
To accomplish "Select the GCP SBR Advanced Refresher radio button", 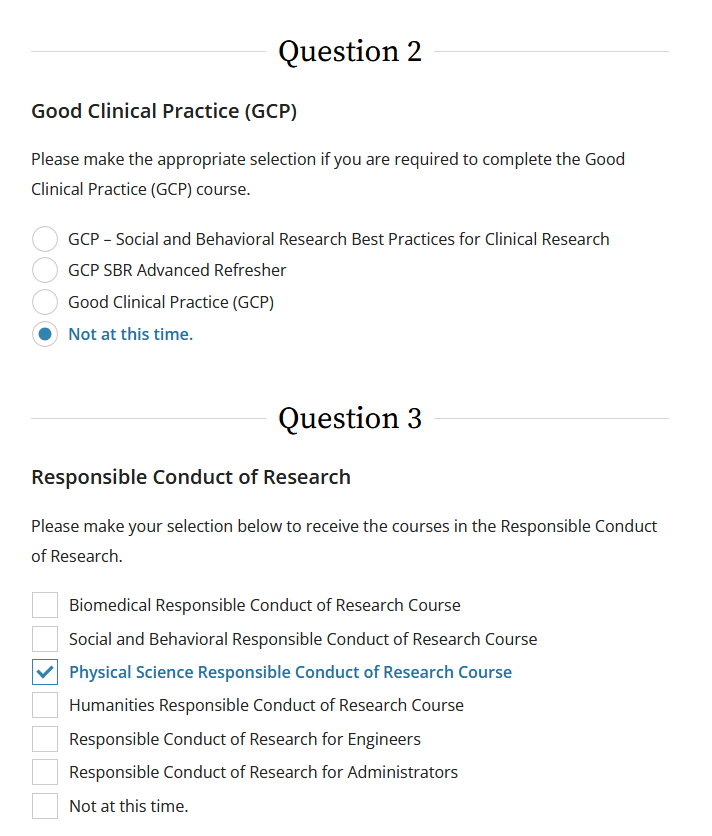I will click(x=44, y=270).
